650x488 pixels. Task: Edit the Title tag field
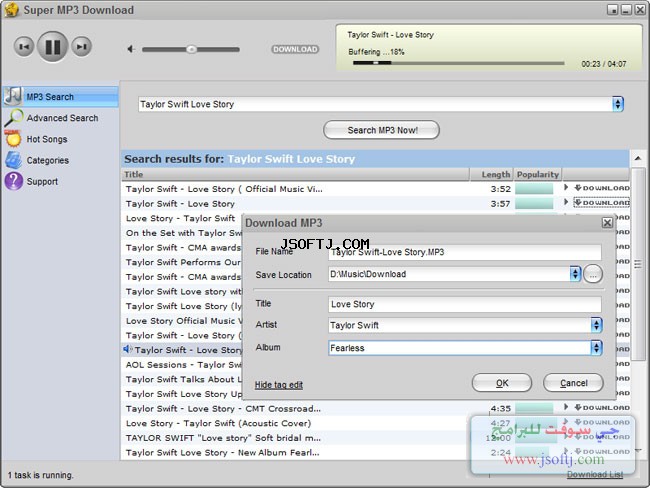pyautogui.click(x=464, y=304)
